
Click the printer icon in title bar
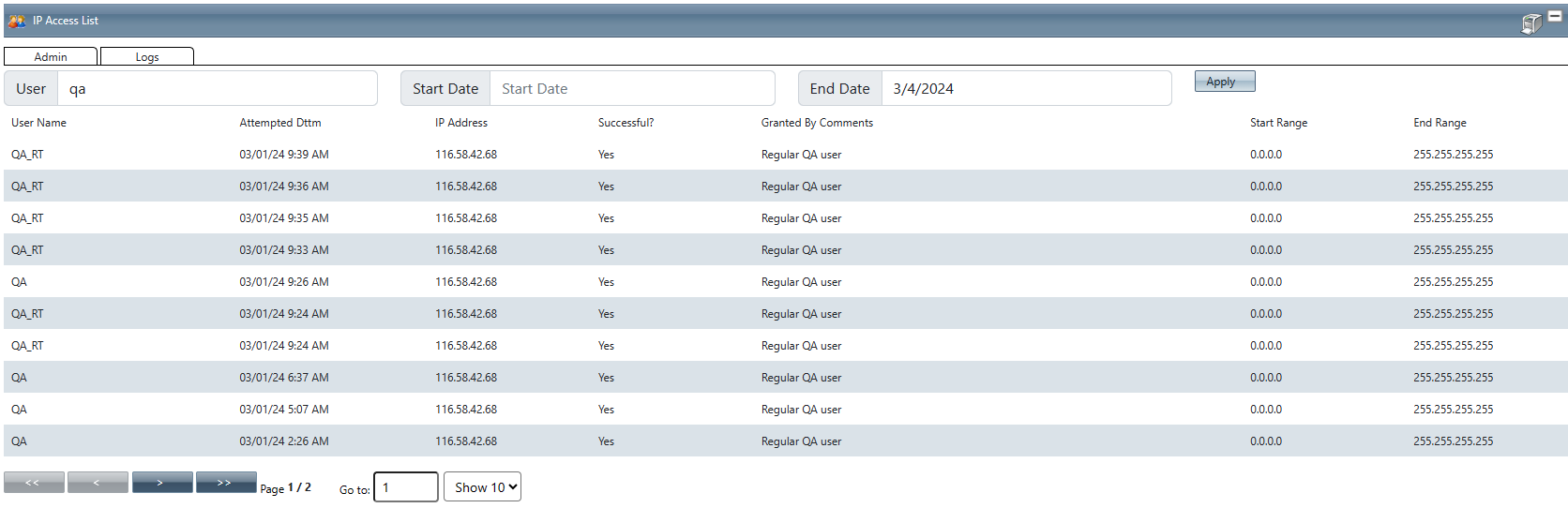(1530, 23)
